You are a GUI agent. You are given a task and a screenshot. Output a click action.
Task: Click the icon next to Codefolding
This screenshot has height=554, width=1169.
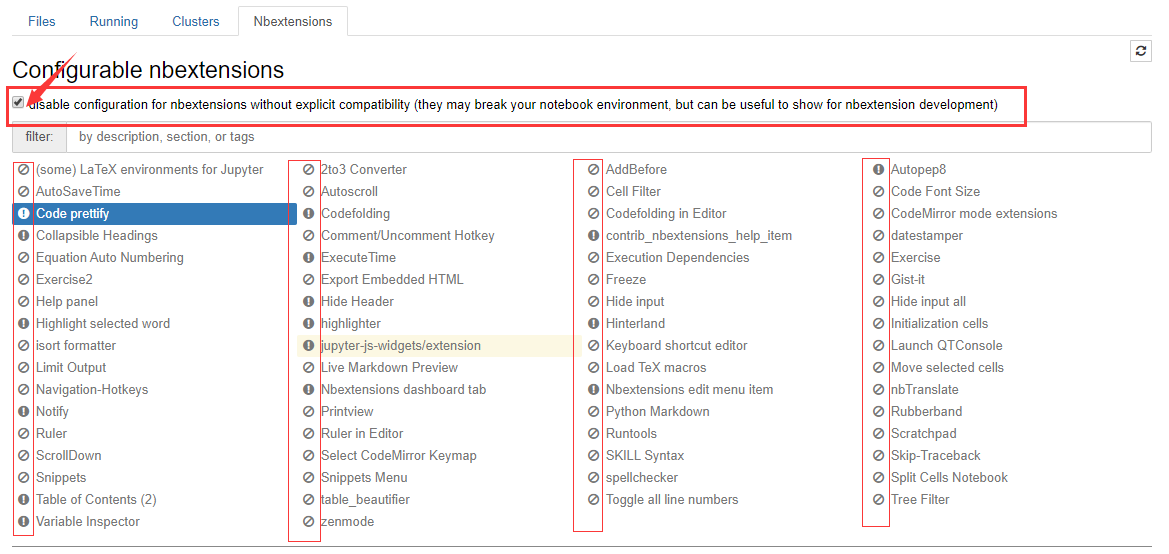(x=308, y=214)
